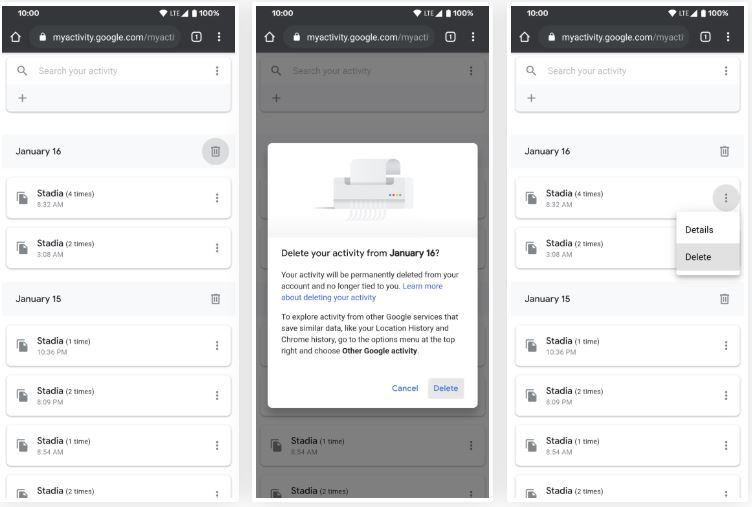This screenshot has width=752, height=507.
Task: Click plus filter icon in left phone
Action: pos(22,98)
